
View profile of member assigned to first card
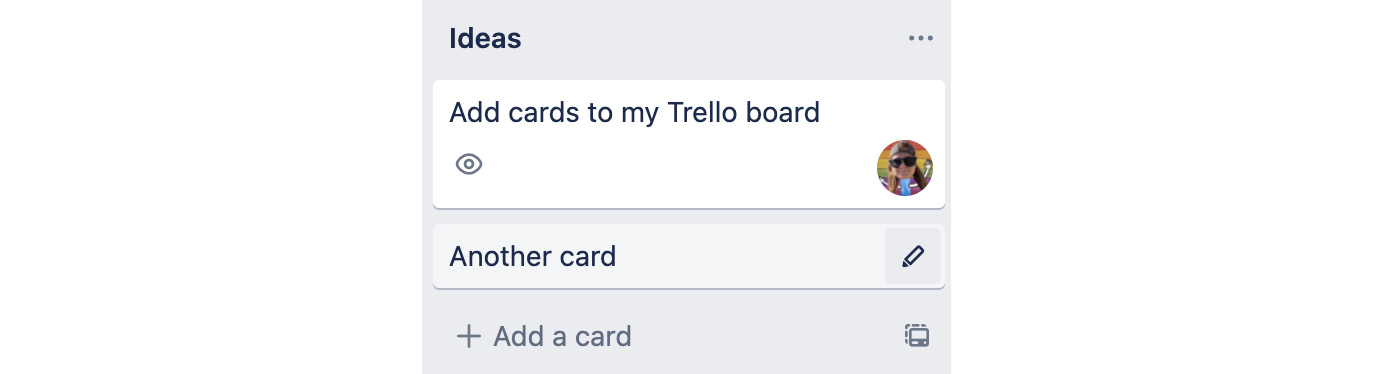(x=905, y=168)
